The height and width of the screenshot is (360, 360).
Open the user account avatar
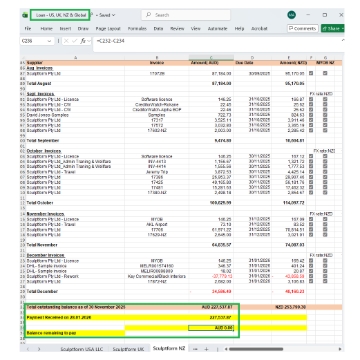coord(291,15)
